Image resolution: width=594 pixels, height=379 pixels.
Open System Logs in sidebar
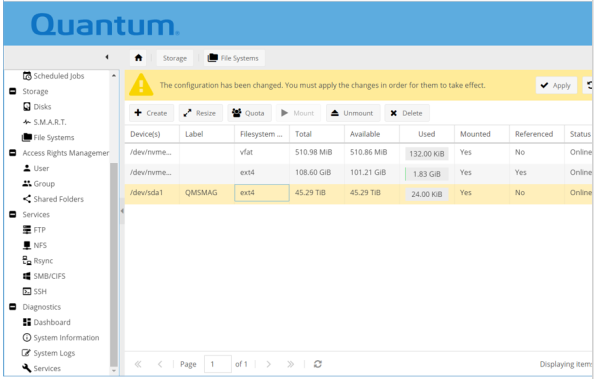(49, 353)
